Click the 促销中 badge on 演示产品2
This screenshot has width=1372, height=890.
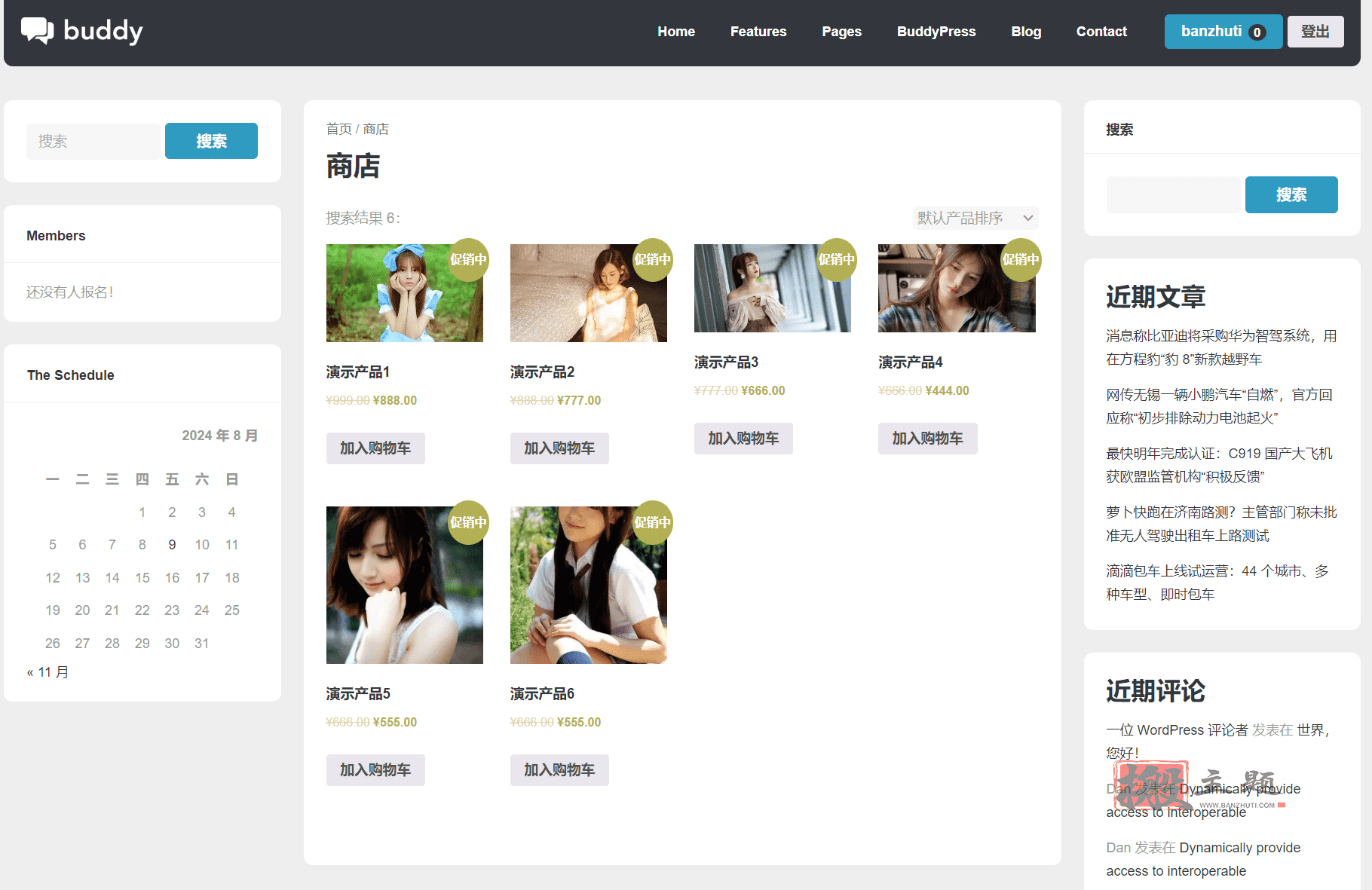point(652,259)
